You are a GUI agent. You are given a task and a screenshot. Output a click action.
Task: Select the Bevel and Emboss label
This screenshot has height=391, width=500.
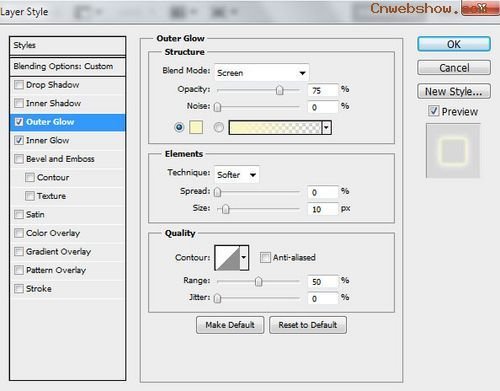pos(60,159)
